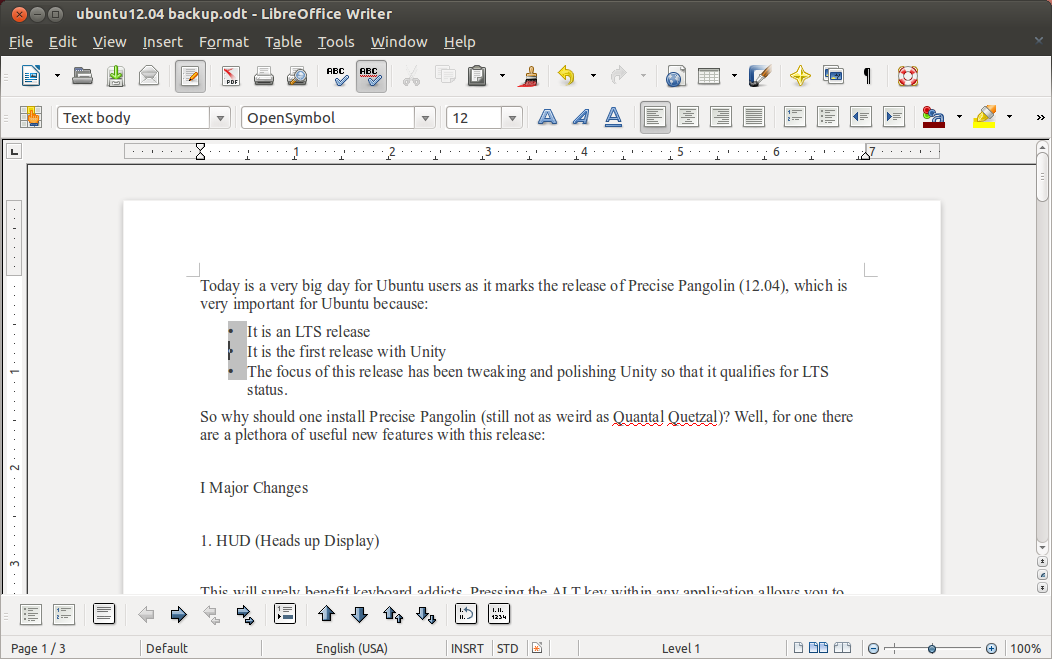Click INSRT insert mode indicator

pos(467,648)
